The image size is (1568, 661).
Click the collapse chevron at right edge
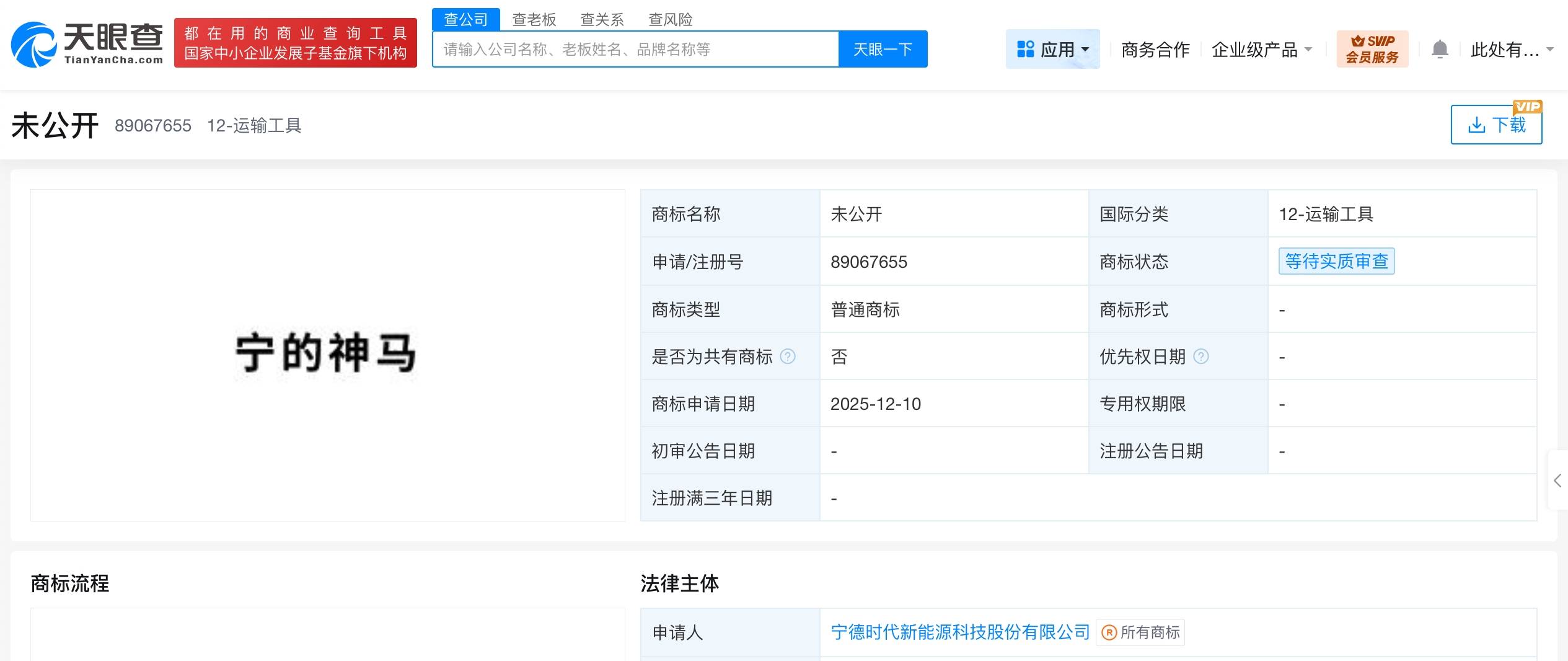coord(1559,481)
